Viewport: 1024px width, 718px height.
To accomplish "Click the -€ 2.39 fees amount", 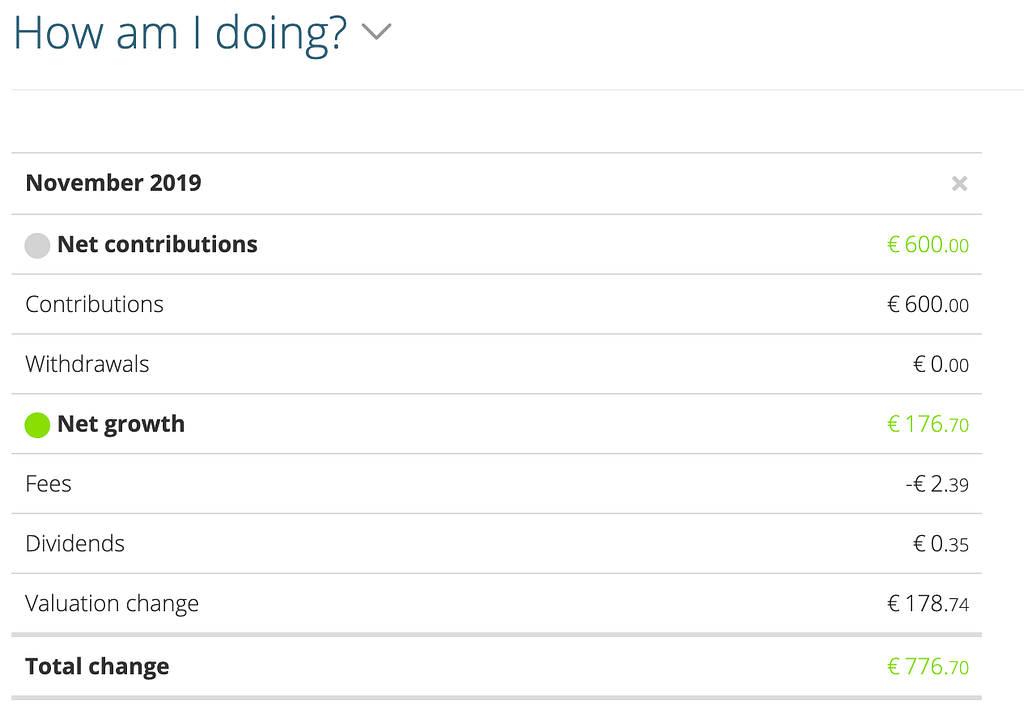I will click(x=937, y=484).
